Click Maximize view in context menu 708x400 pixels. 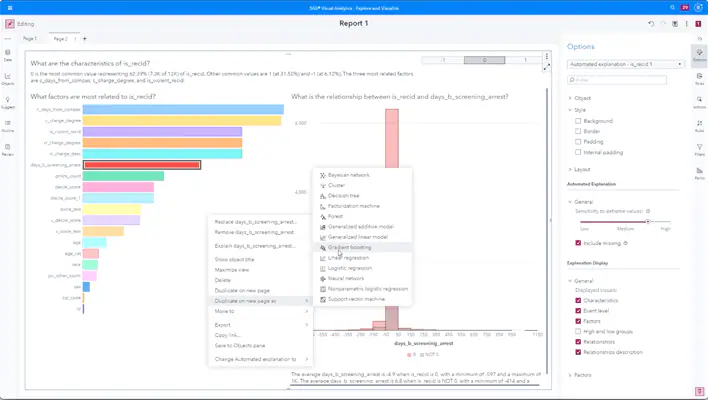261,270
